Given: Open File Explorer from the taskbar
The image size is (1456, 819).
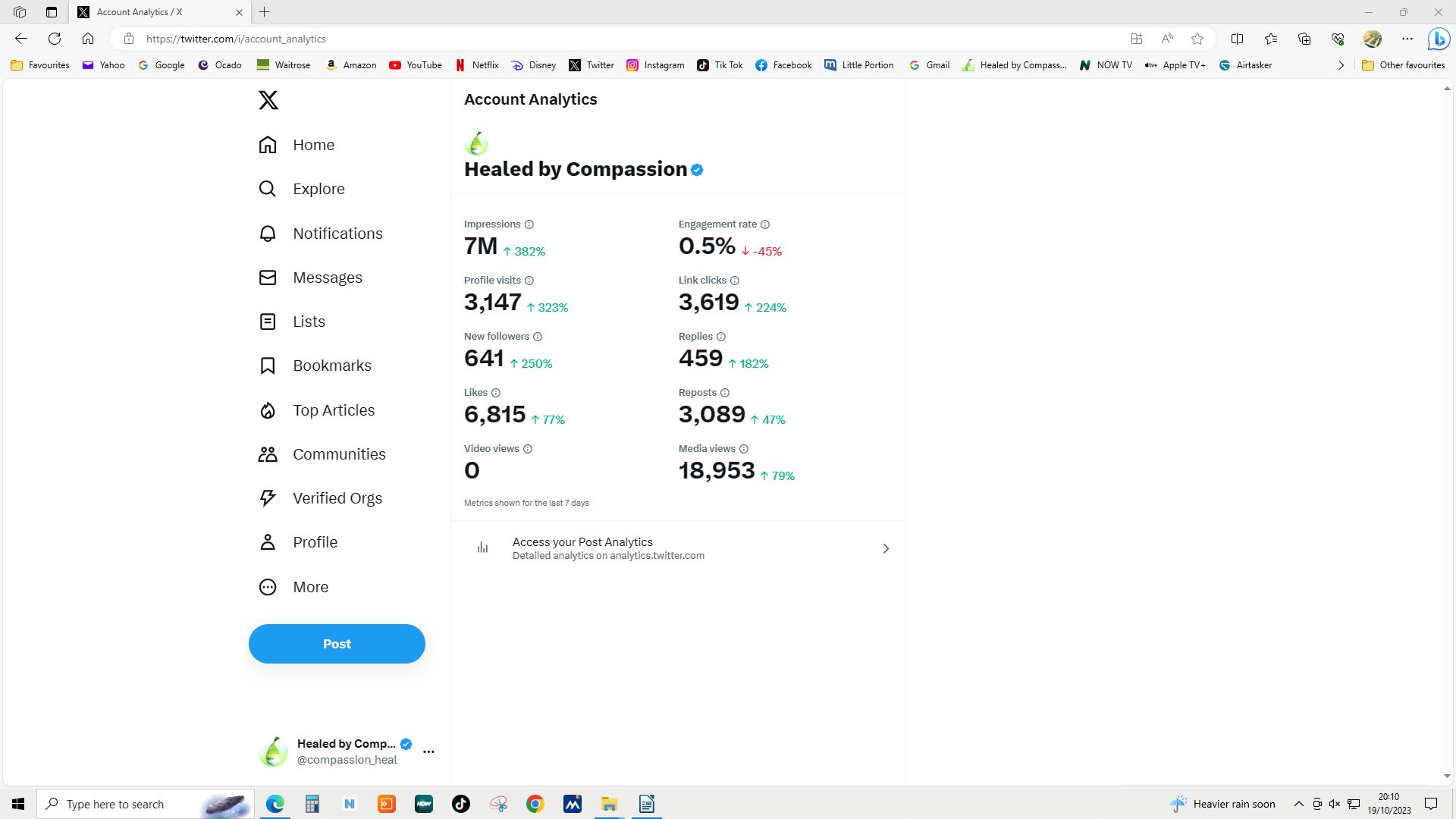Looking at the screenshot, I should click(x=610, y=804).
